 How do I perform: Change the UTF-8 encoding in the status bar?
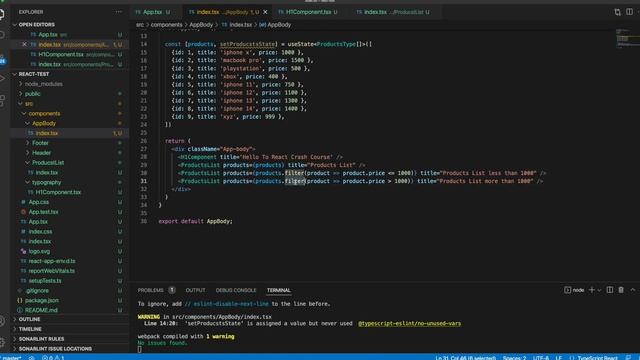[x=541, y=358]
